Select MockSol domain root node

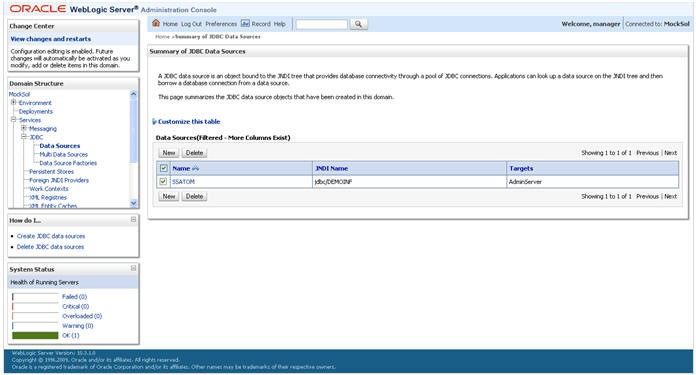[20, 94]
